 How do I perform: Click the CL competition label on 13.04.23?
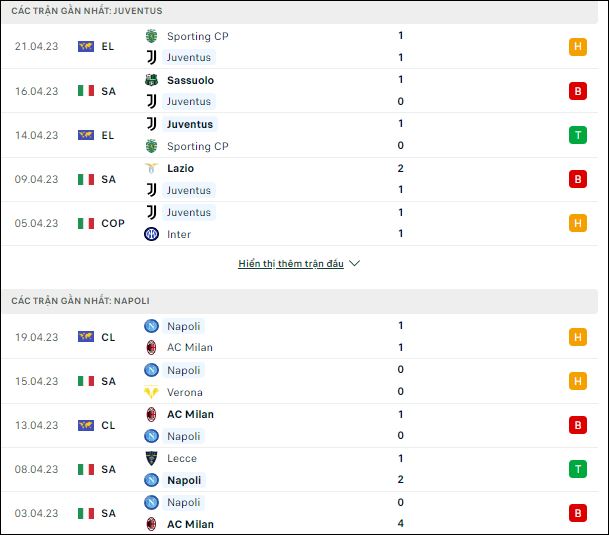[x=108, y=425]
